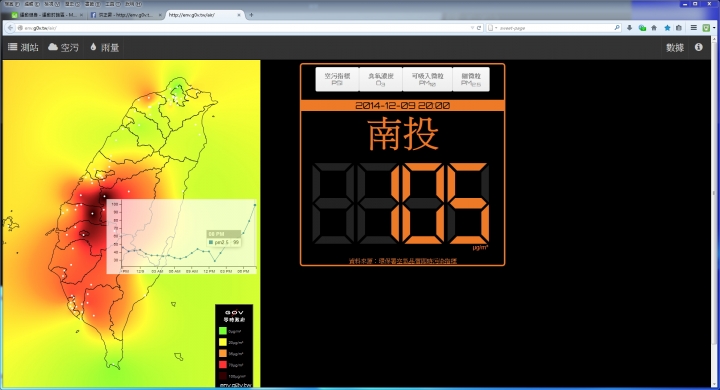Select the 可吸入微粒 PM10 button

pyautogui.click(x=428, y=79)
